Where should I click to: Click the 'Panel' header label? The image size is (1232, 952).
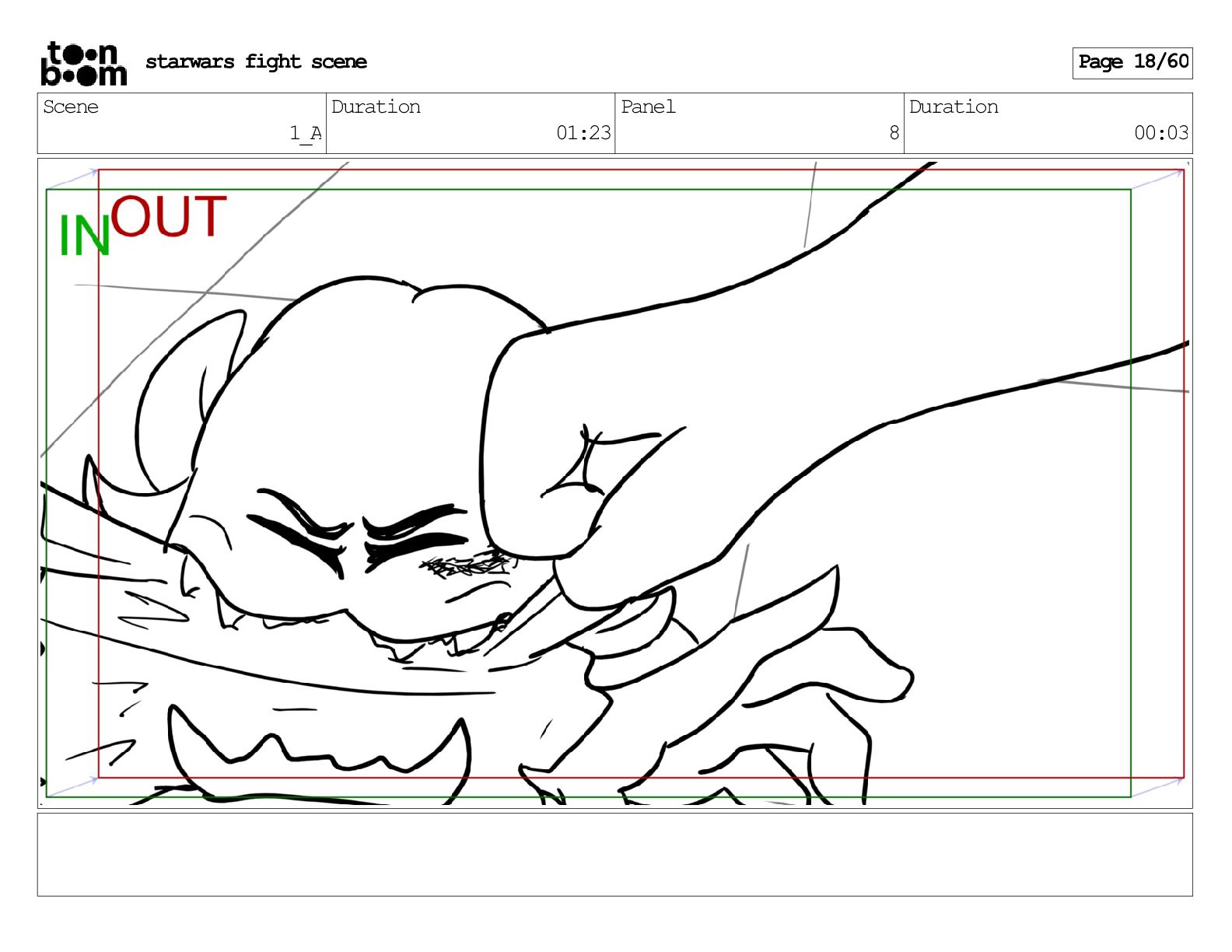tap(648, 107)
